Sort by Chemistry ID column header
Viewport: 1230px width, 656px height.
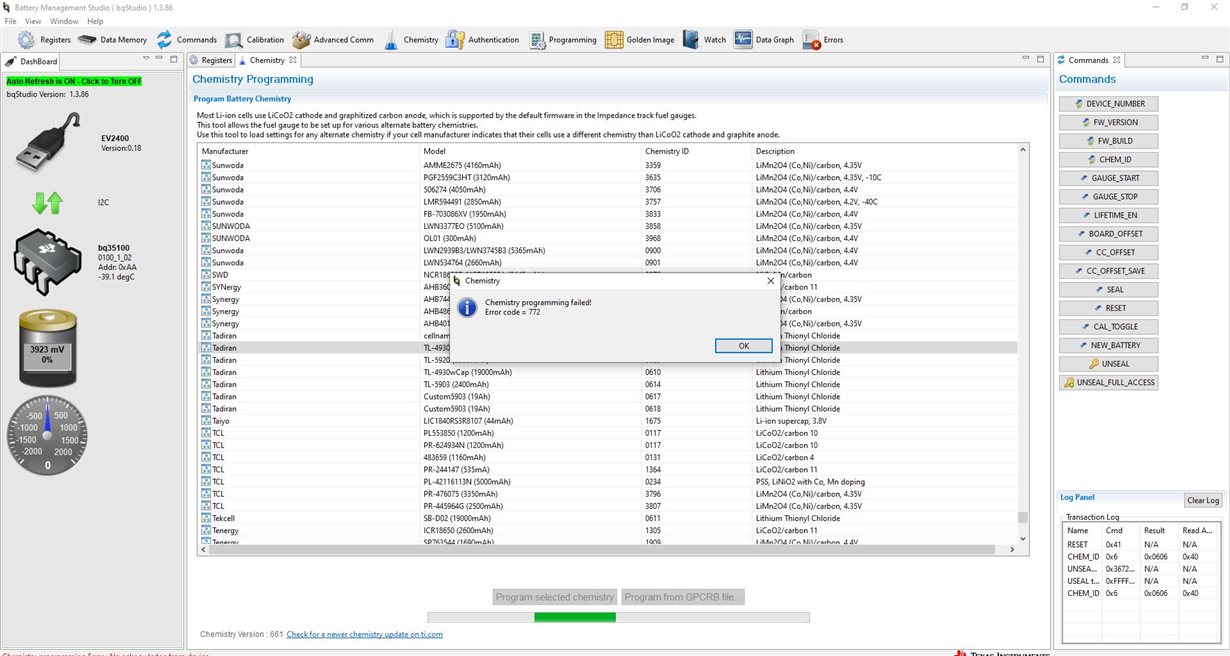point(696,151)
